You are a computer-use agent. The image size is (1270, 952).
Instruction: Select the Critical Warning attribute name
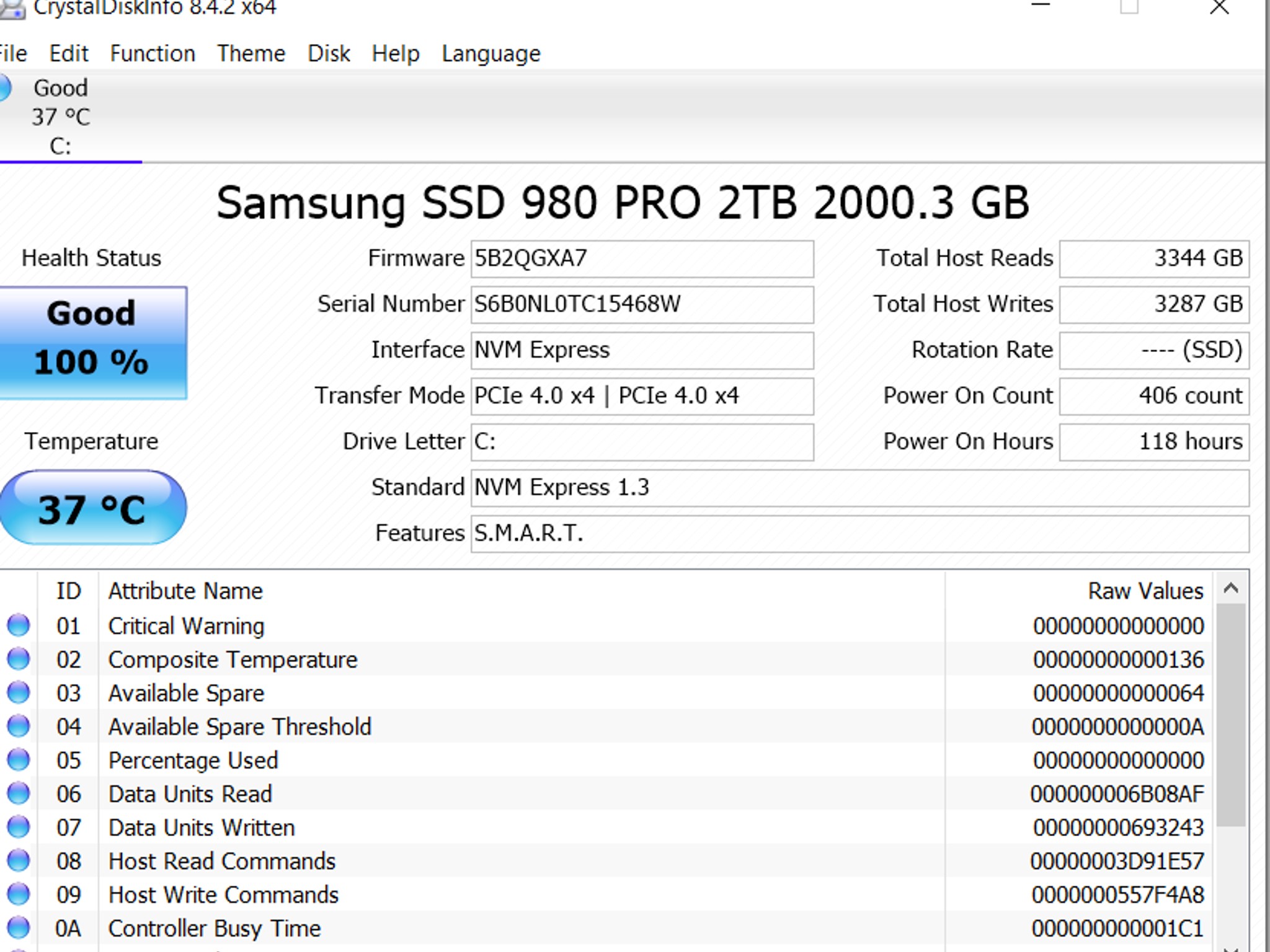[x=186, y=626]
